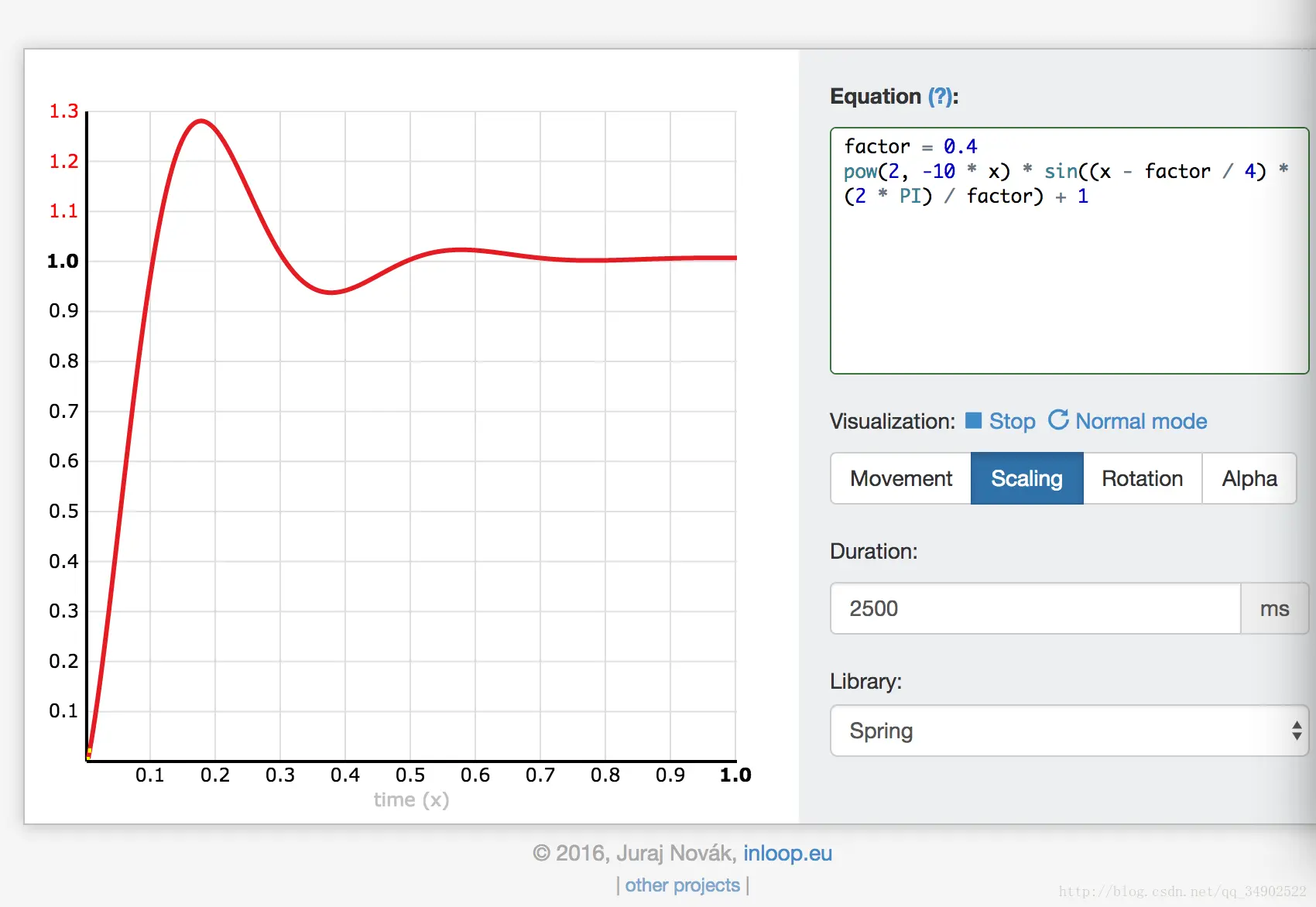Click inside the Equation code editor
The height and width of the screenshot is (907, 1316).
[x=1069, y=251]
